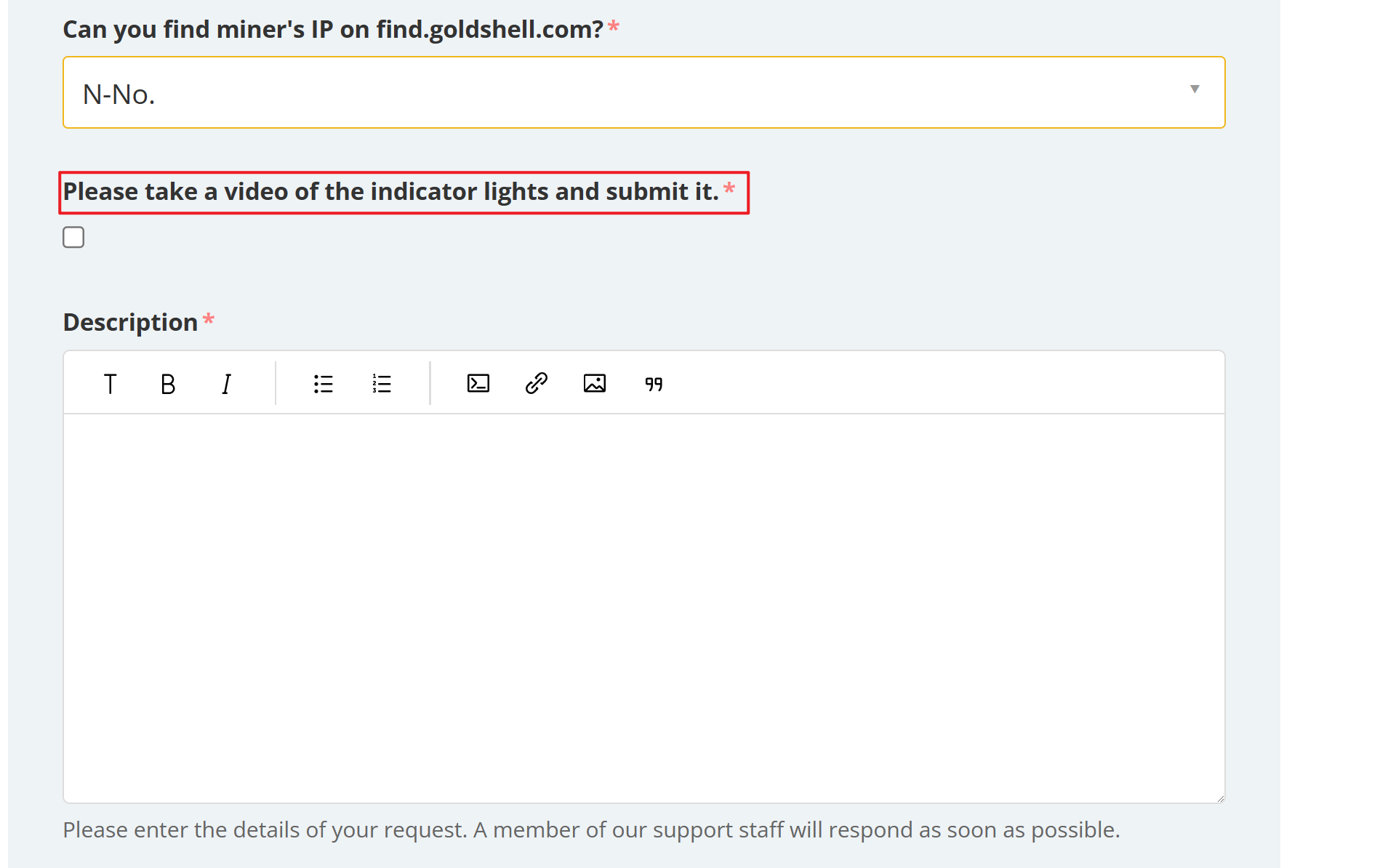Click the asterisk after the find.goldshell.com question
This screenshot has height=868, width=1396.
coord(614,27)
